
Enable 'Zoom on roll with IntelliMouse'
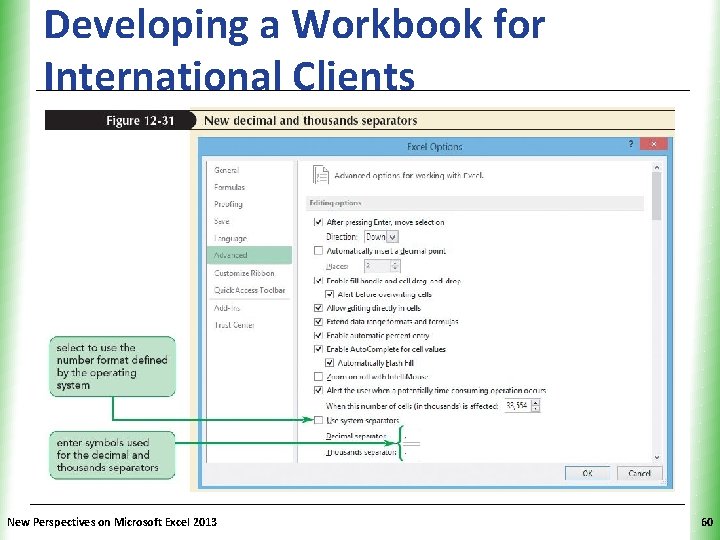click(318, 377)
